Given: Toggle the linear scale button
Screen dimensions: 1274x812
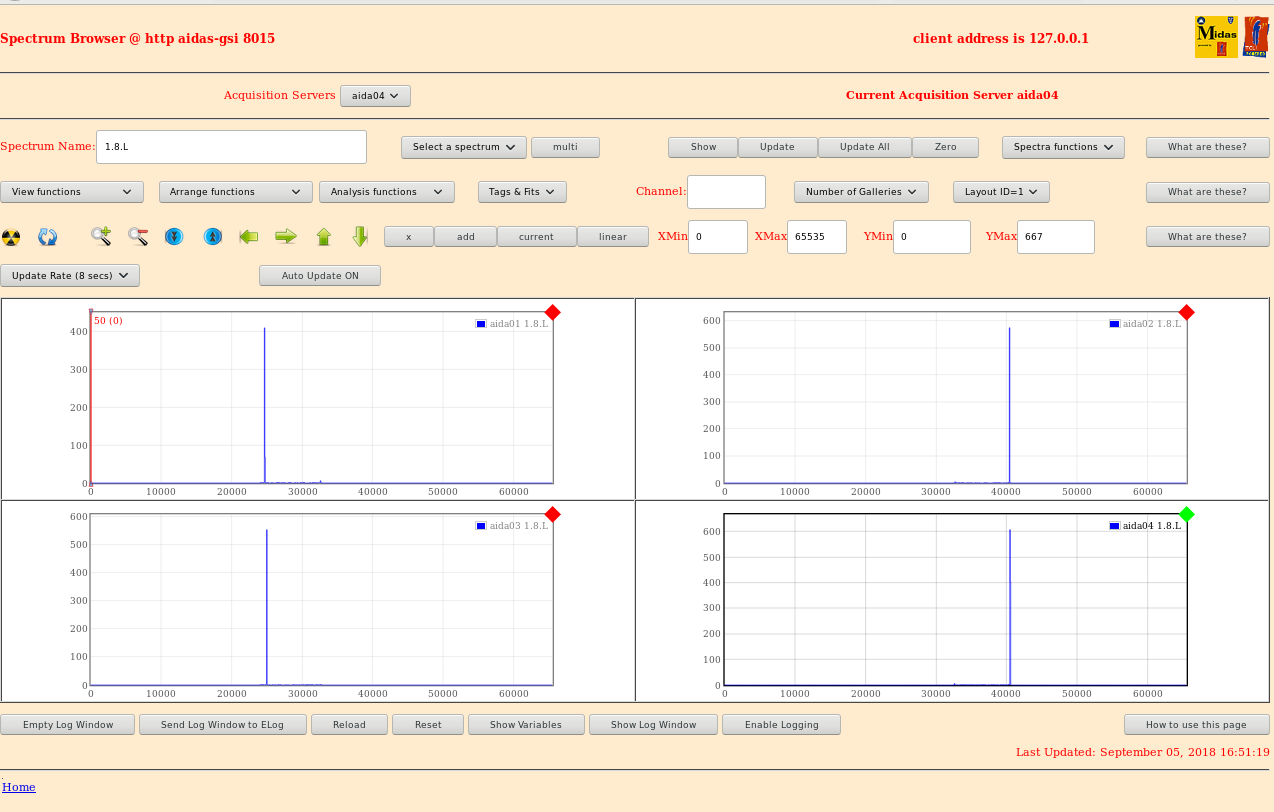Looking at the screenshot, I should coord(613,237).
